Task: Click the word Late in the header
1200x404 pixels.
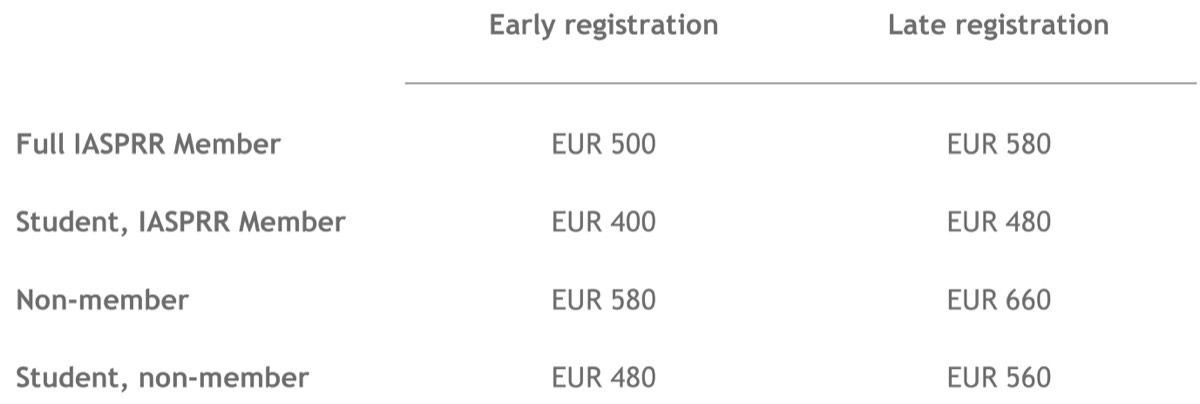Action: pyautogui.click(x=913, y=25)
